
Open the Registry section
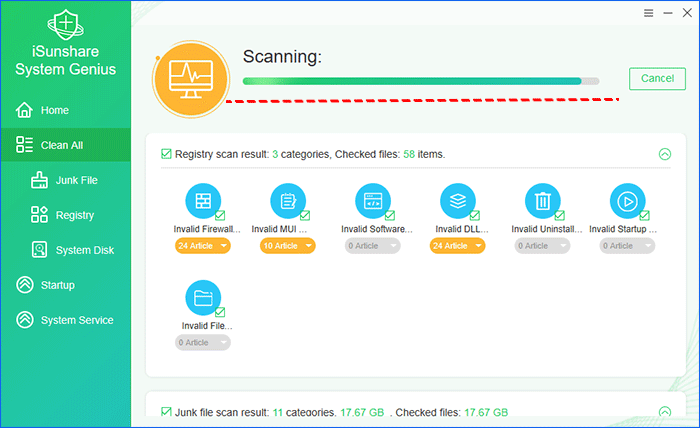[x=66, y=215]
